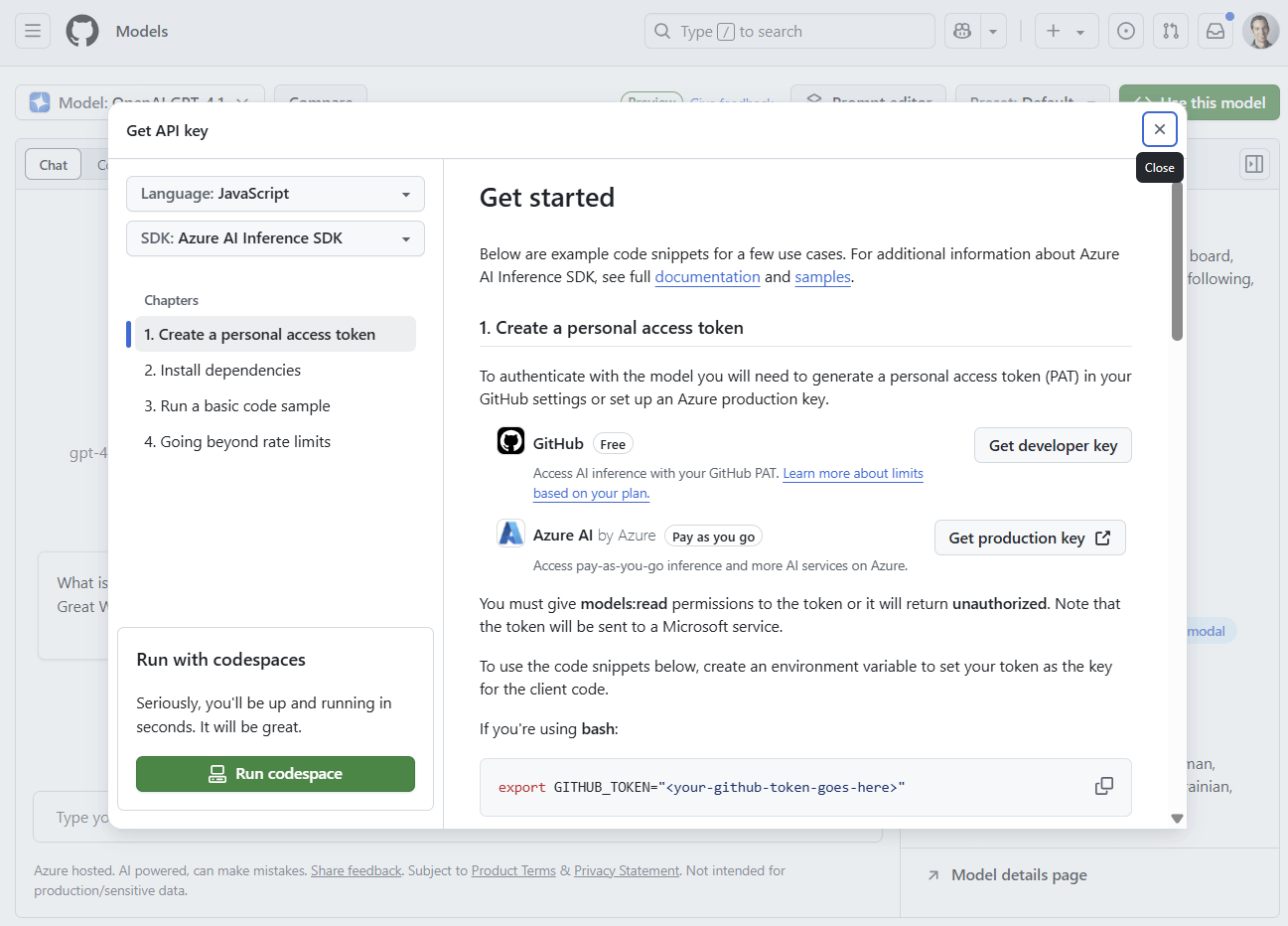Open the user profile avatar
The image size is (1288, 926).
coord(1261,31)
